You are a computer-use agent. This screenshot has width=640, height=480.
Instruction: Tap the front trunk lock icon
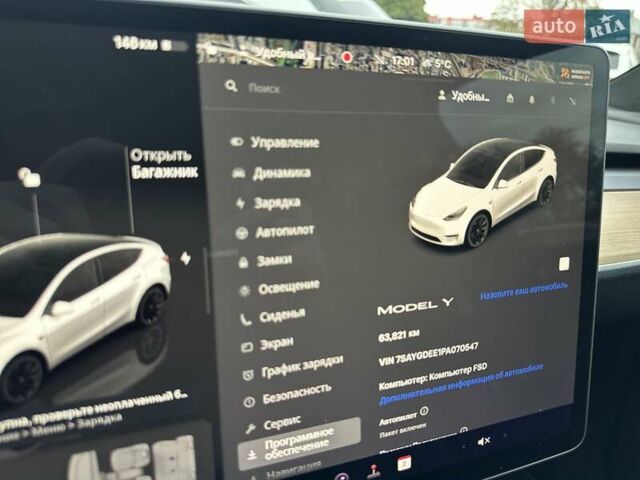pos(29,179)
